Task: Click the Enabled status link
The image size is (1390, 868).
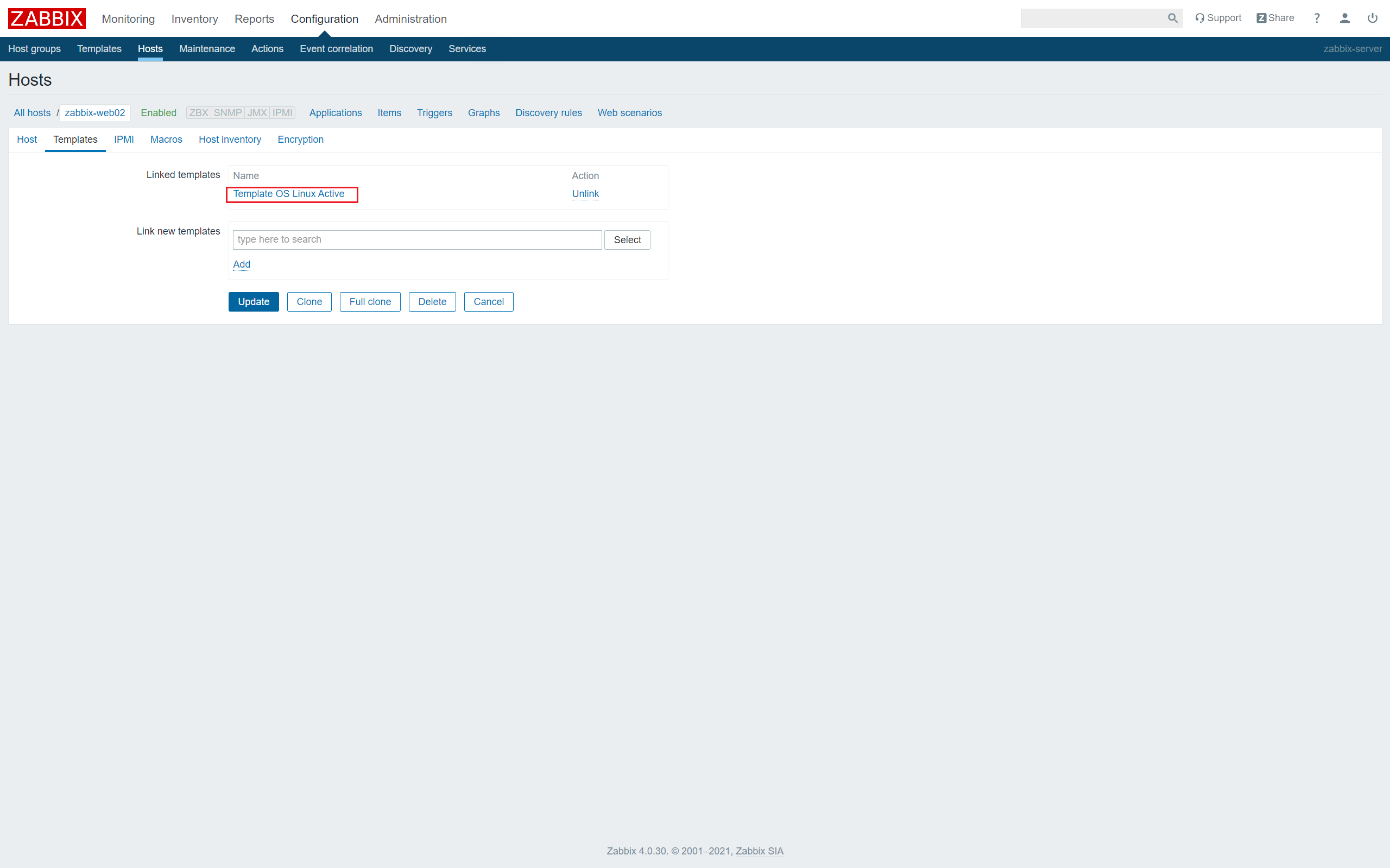Action: click(x=159, y=113)
